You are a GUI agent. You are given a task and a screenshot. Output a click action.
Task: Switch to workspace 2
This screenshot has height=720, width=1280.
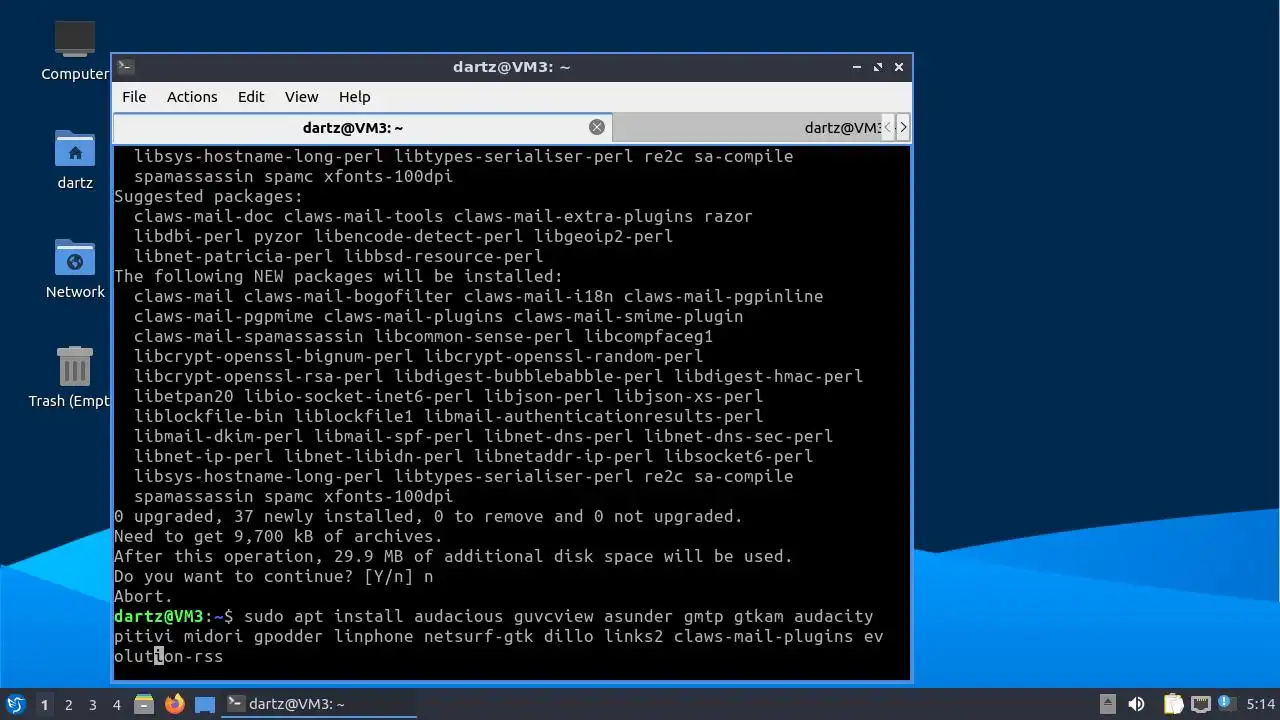point(68,704)
